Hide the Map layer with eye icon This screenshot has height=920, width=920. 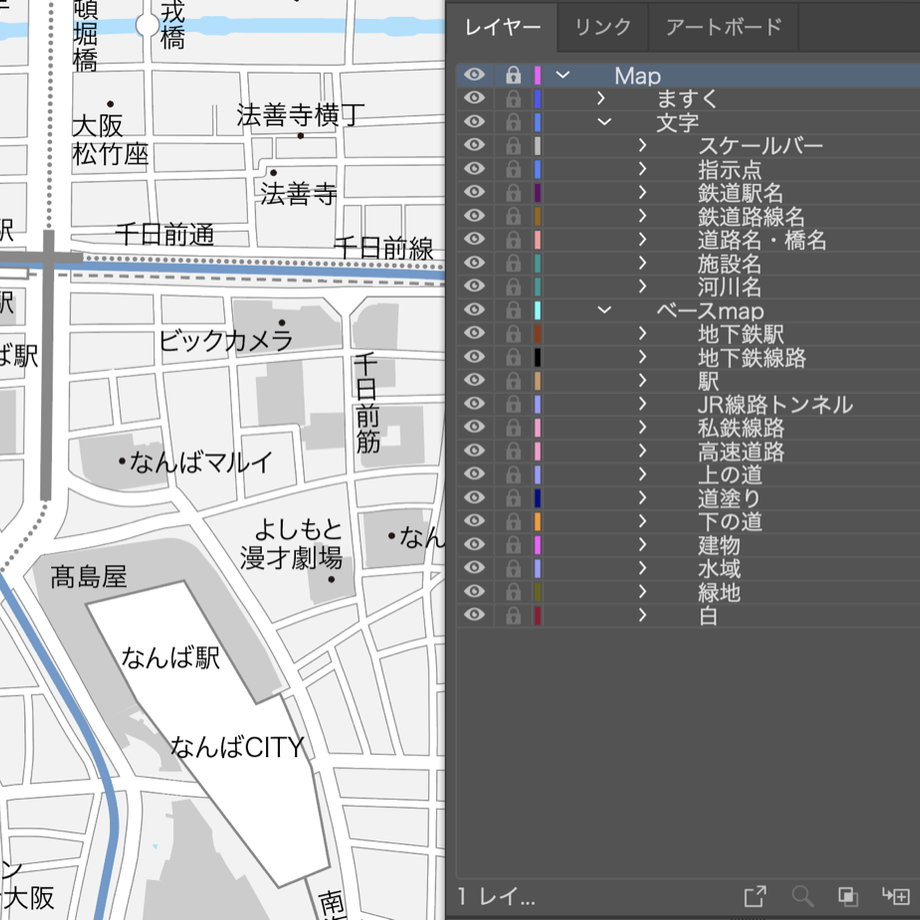[x=474, y=75]
